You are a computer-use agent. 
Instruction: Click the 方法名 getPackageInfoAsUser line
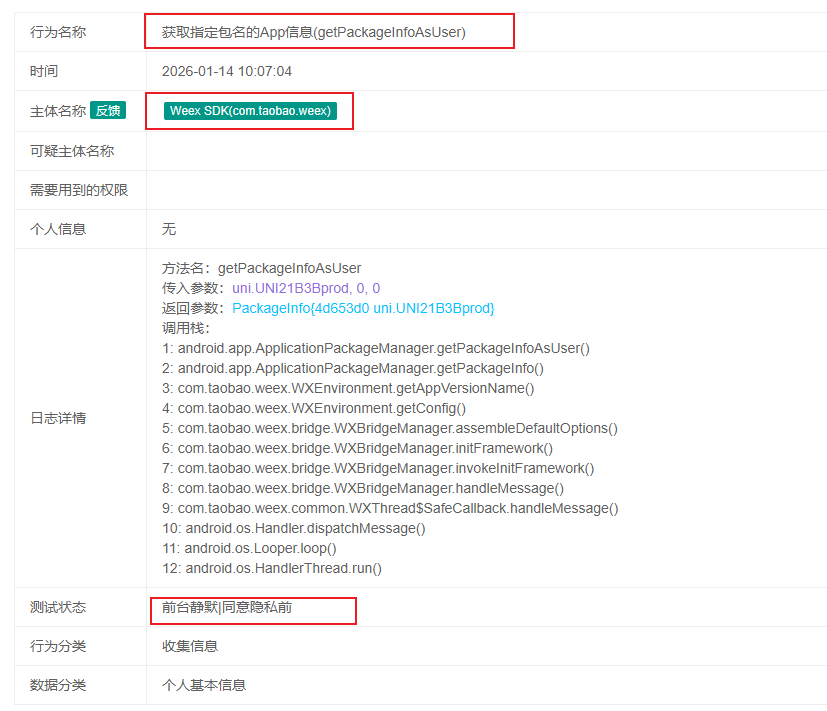262,268
